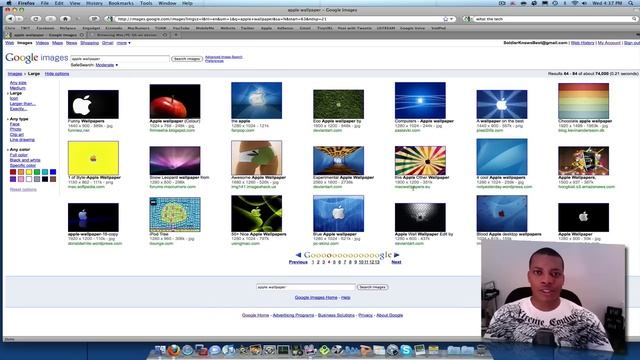Go to the Next results page link
Screen dimensions: 640x360
[x=396, y=262]
